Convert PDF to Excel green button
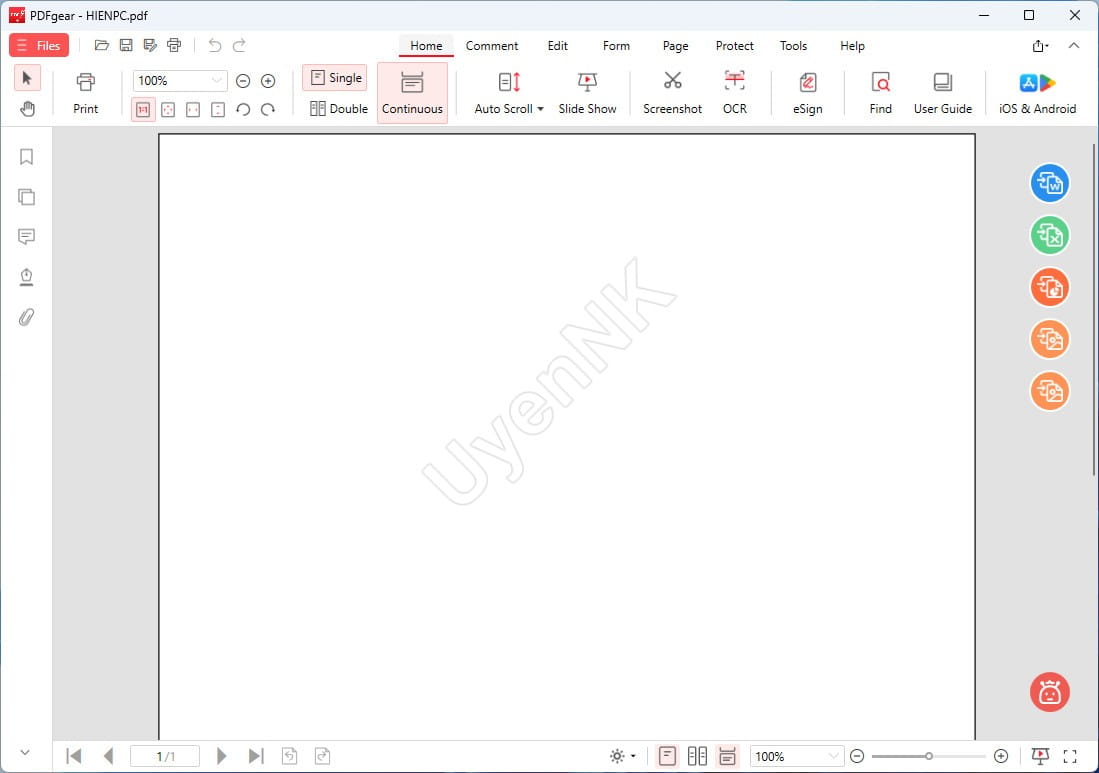1099x773 pixels. pyautogui.click(x=1049, y=235)
